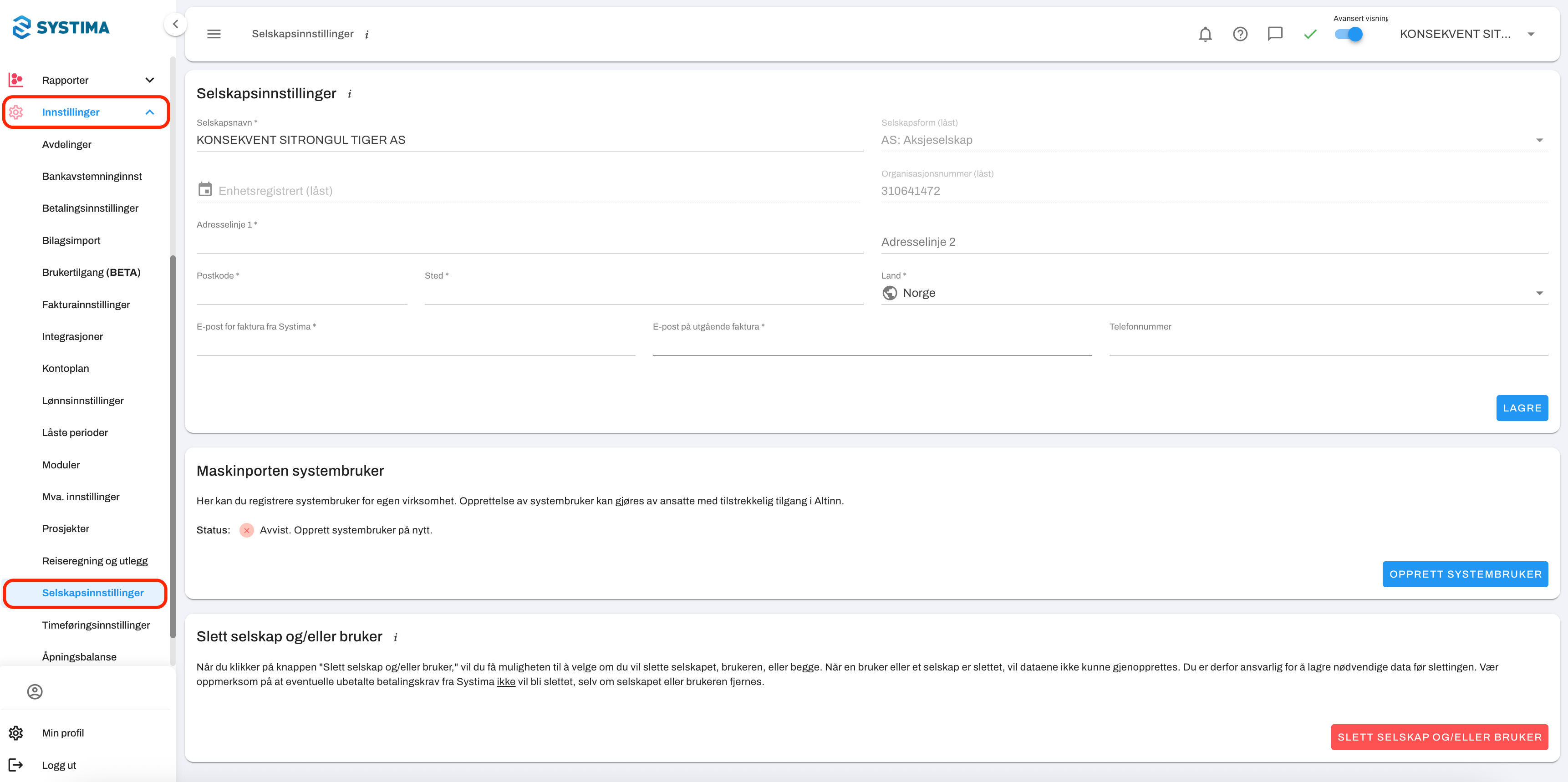Screen dimensions: 1568x782
Task: Go to Fakturainnstillinger menu item
Action: 86,304
